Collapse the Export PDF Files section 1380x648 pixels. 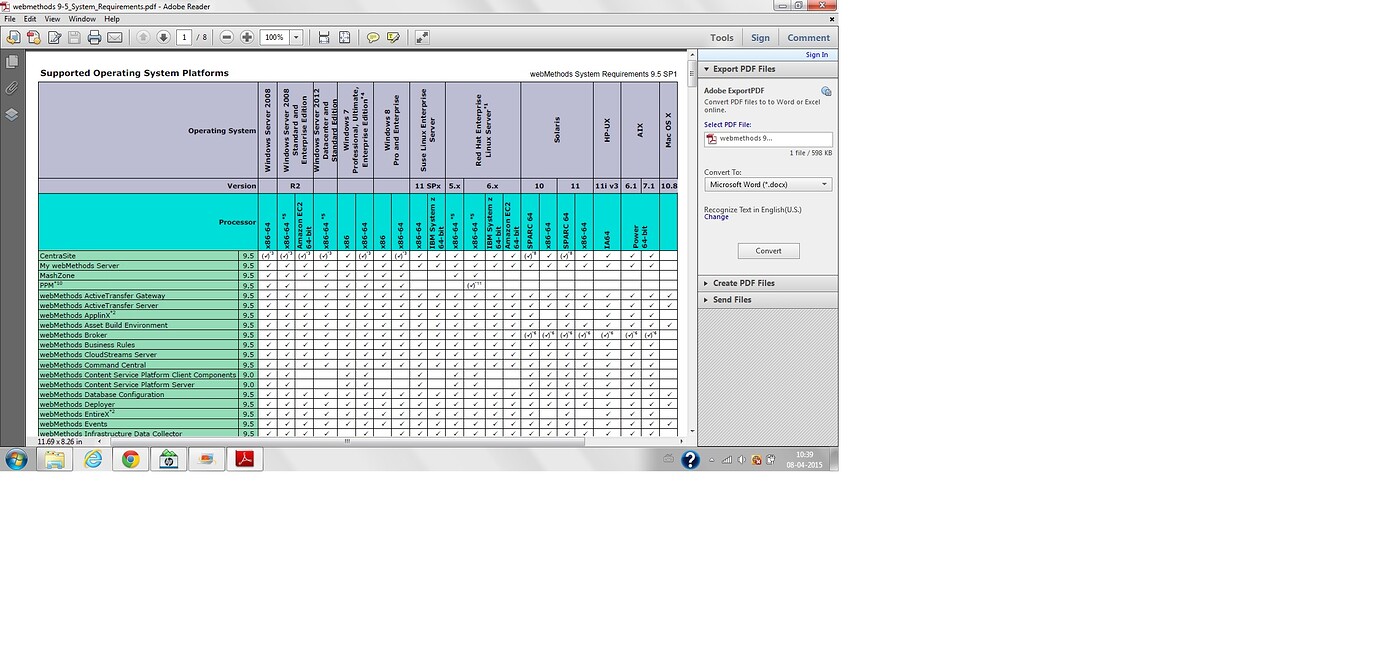click(767, 69)
